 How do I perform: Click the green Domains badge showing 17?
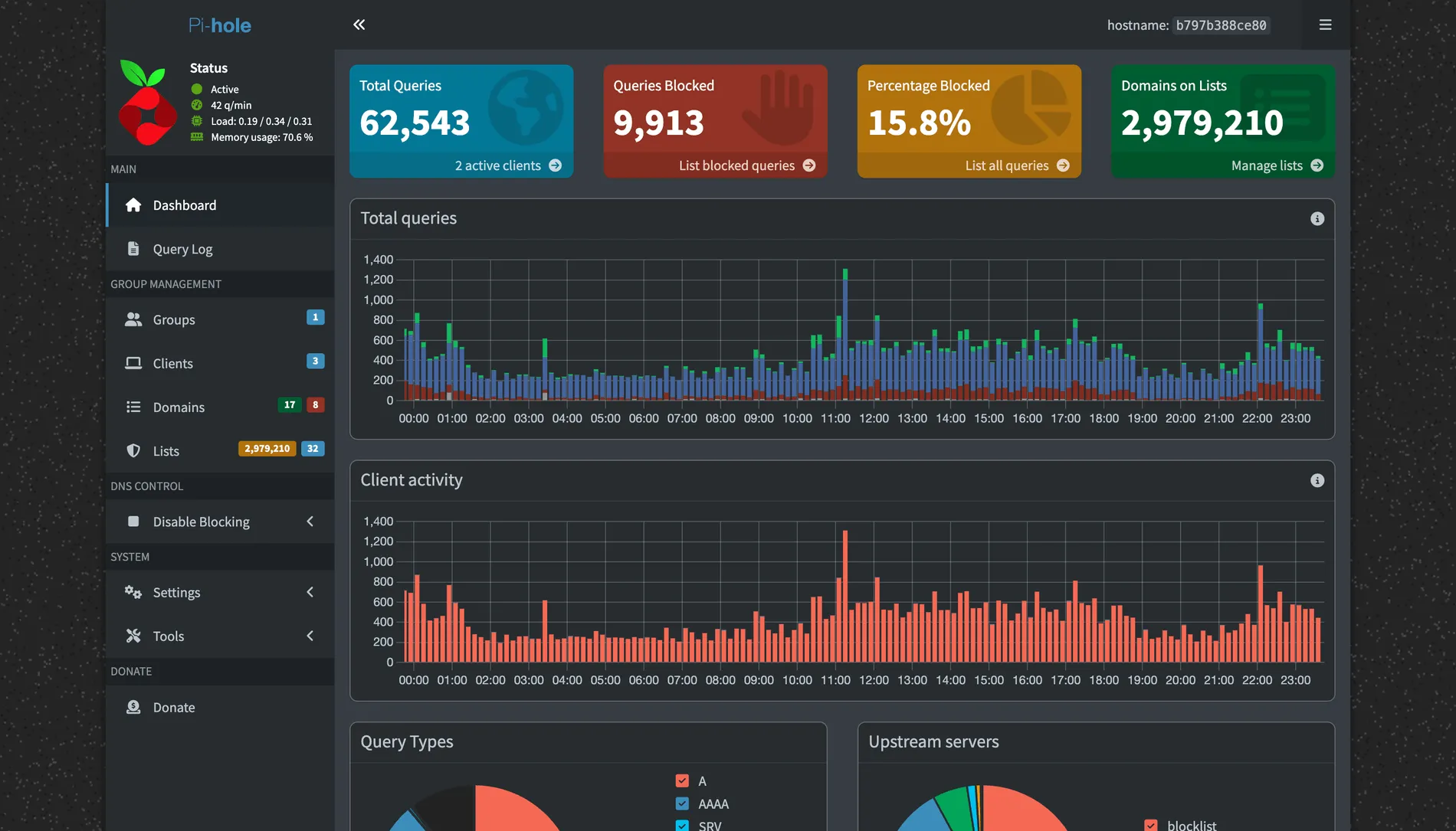point(290,404)
